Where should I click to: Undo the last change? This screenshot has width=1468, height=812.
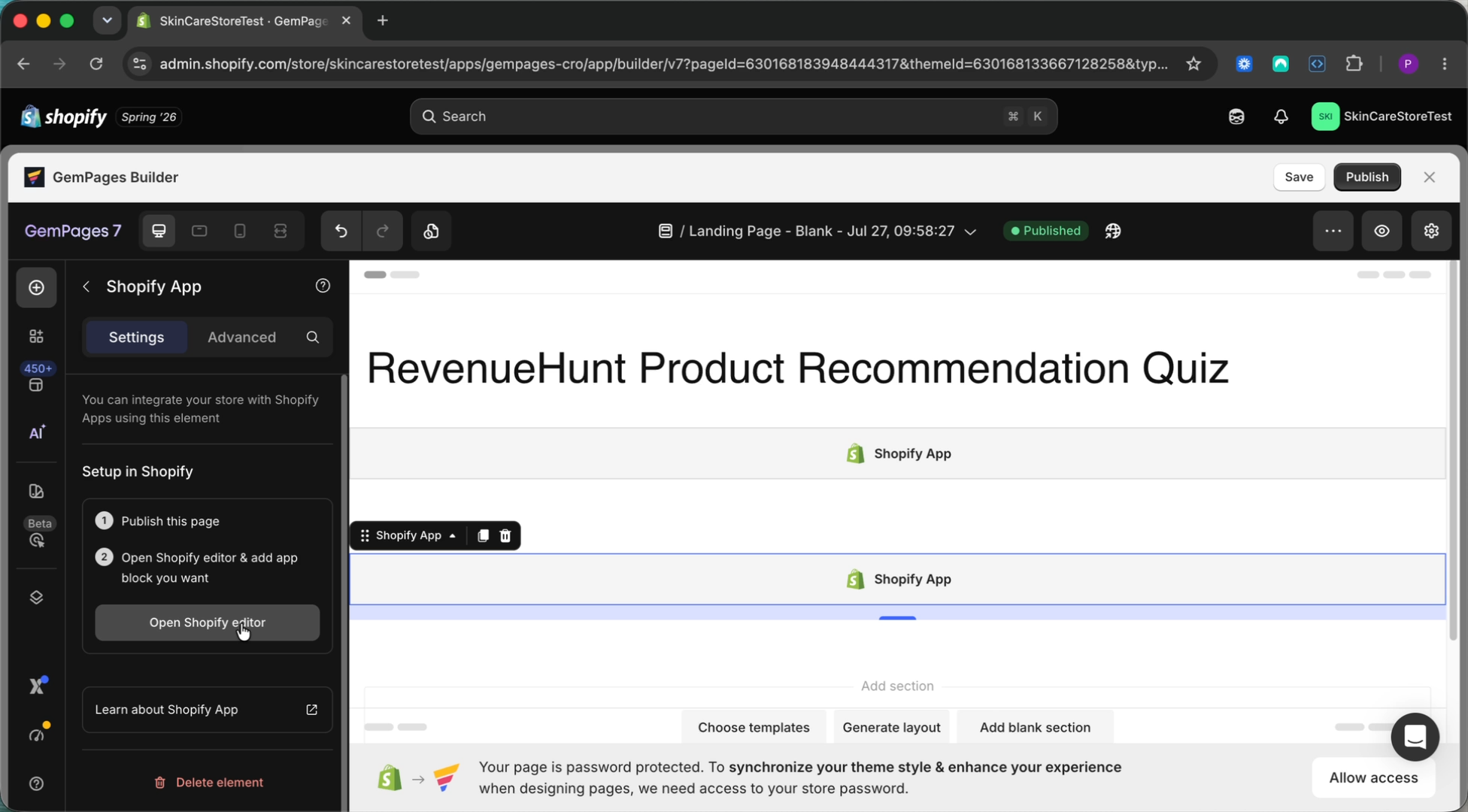coord(341,231)
